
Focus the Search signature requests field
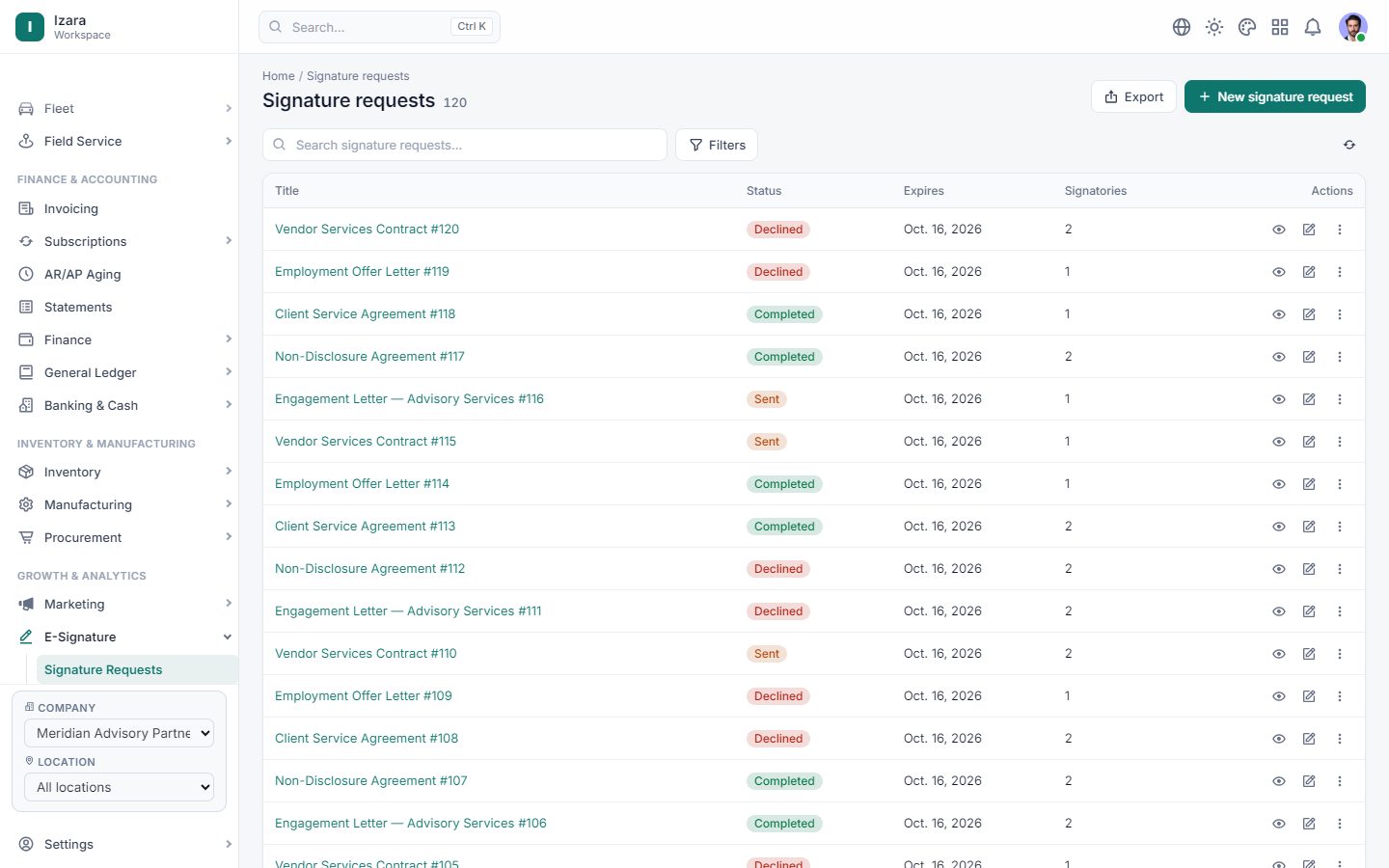(x=465, y=145)
